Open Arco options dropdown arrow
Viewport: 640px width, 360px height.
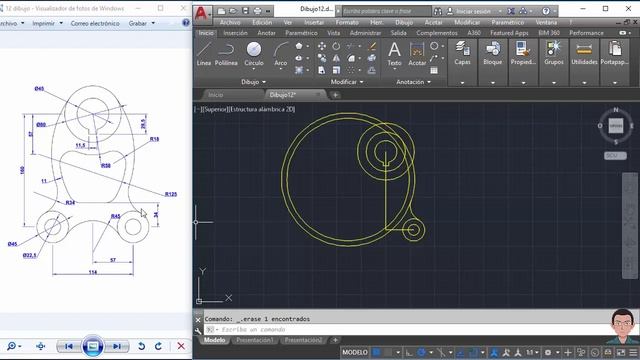[280, 69]
